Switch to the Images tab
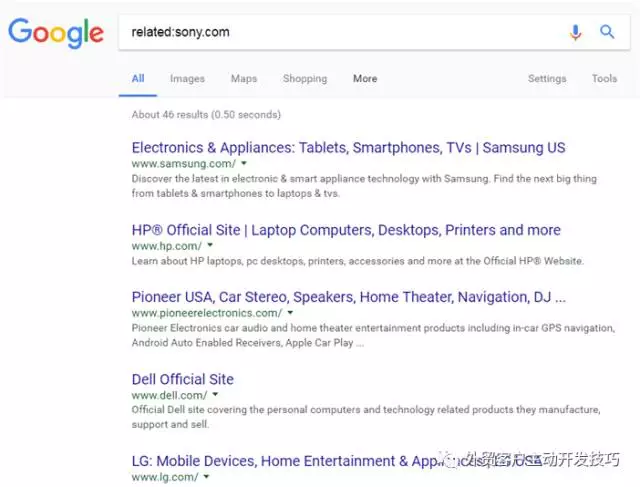640x487 pixels. [187, 78]
